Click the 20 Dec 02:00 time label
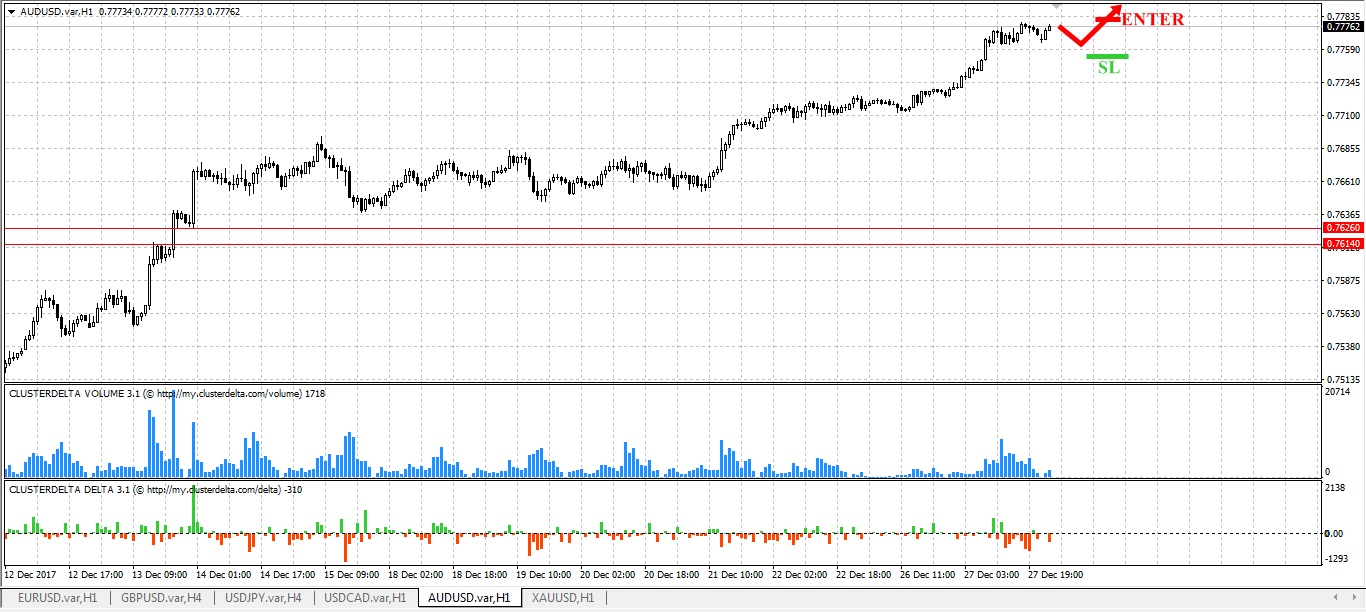This screenshot has height=612, width=1366. [x=608, y=576]
